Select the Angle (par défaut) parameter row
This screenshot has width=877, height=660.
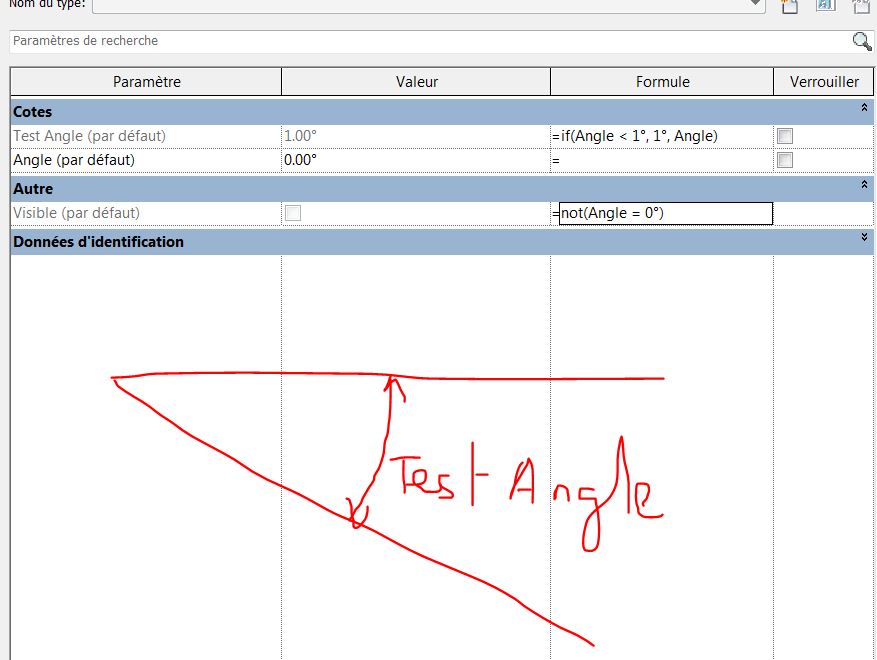click(146, 160)
